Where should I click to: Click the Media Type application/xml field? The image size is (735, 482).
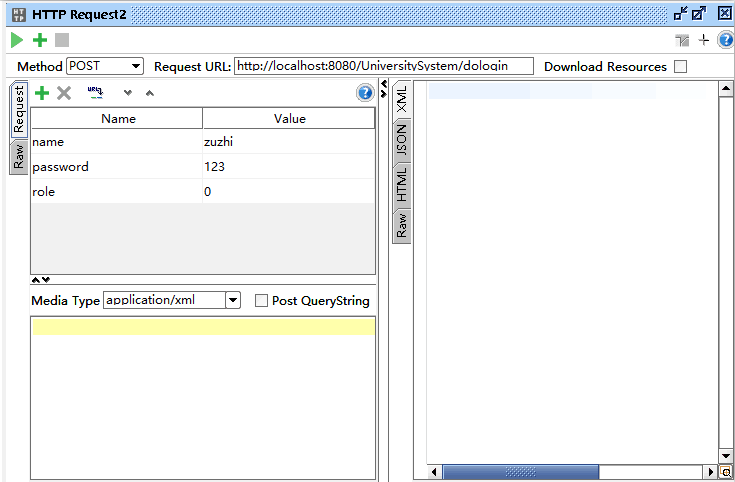click(x=164, y=300)
